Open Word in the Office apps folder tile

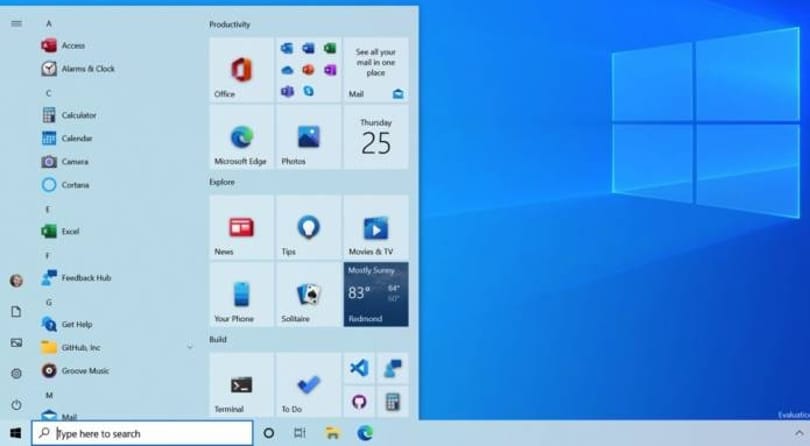pos(308,49)
